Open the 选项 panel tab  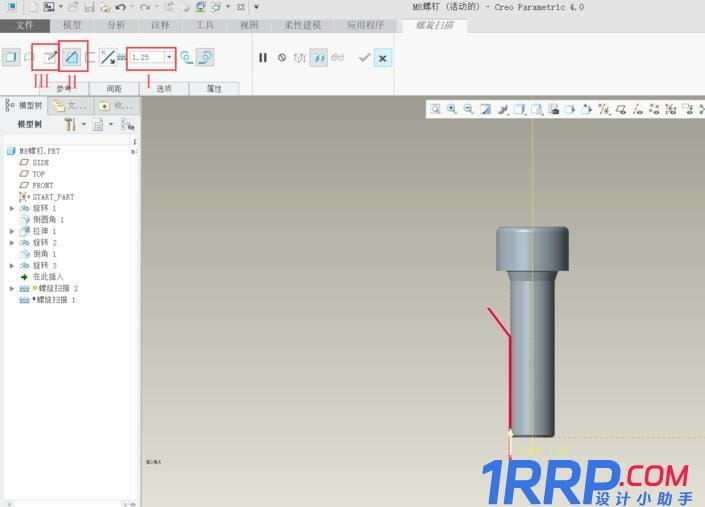pos(164,88)
